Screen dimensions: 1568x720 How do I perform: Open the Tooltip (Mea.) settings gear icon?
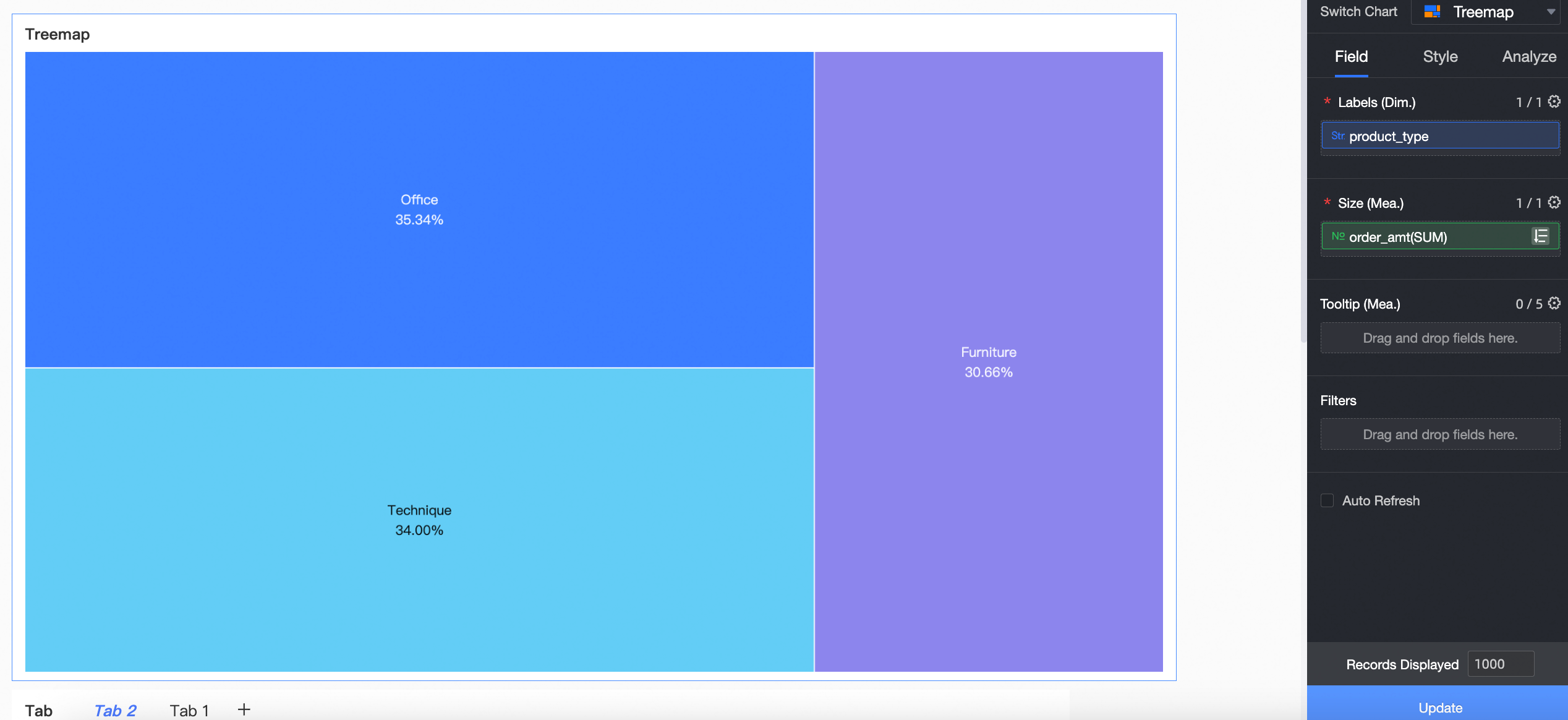tap(1554, 304)
